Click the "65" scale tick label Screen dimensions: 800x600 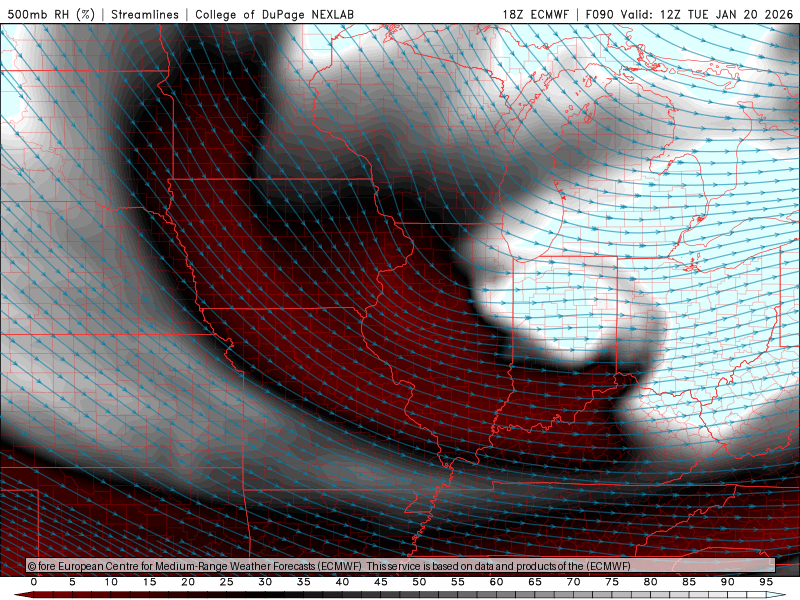[x=535, y=582]
